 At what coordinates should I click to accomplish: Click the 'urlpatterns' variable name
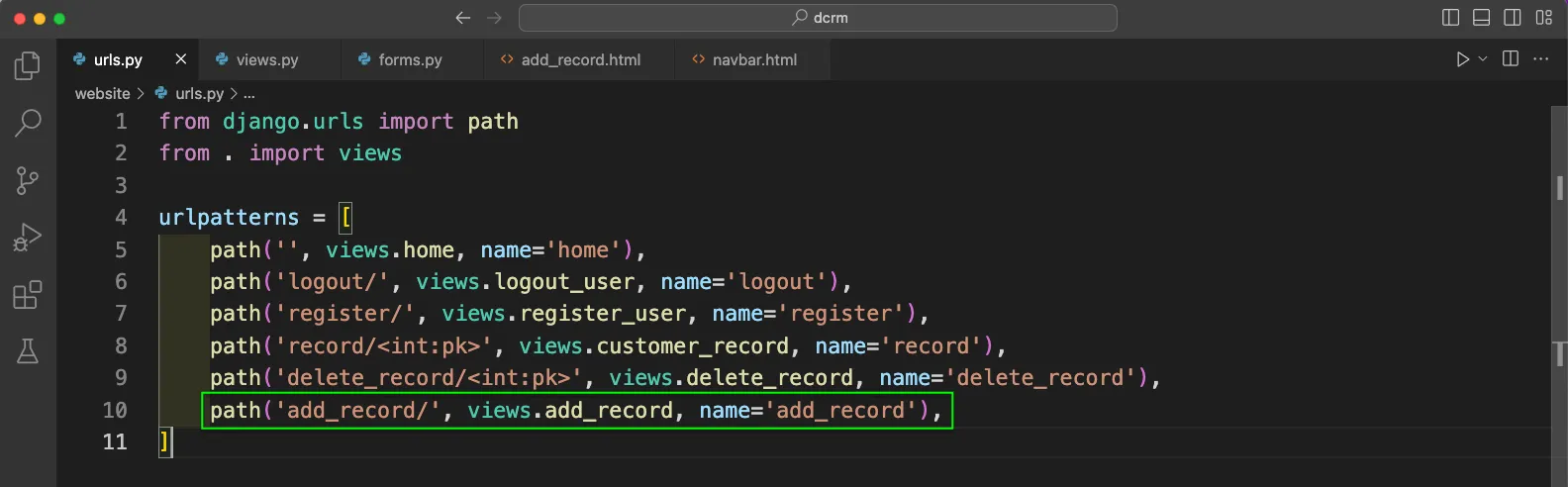229,218
